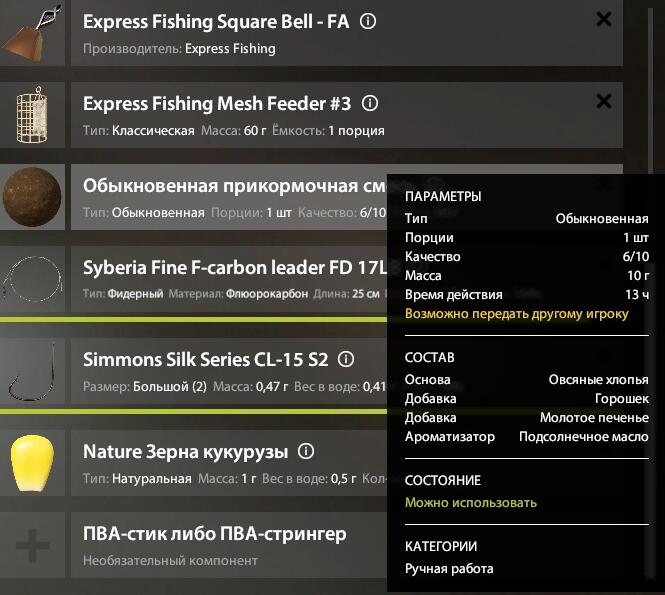Click the Ароматизатор Подсолнечное масло row
The height and width of the screenshot is (595, 665).
pos(527,436)
